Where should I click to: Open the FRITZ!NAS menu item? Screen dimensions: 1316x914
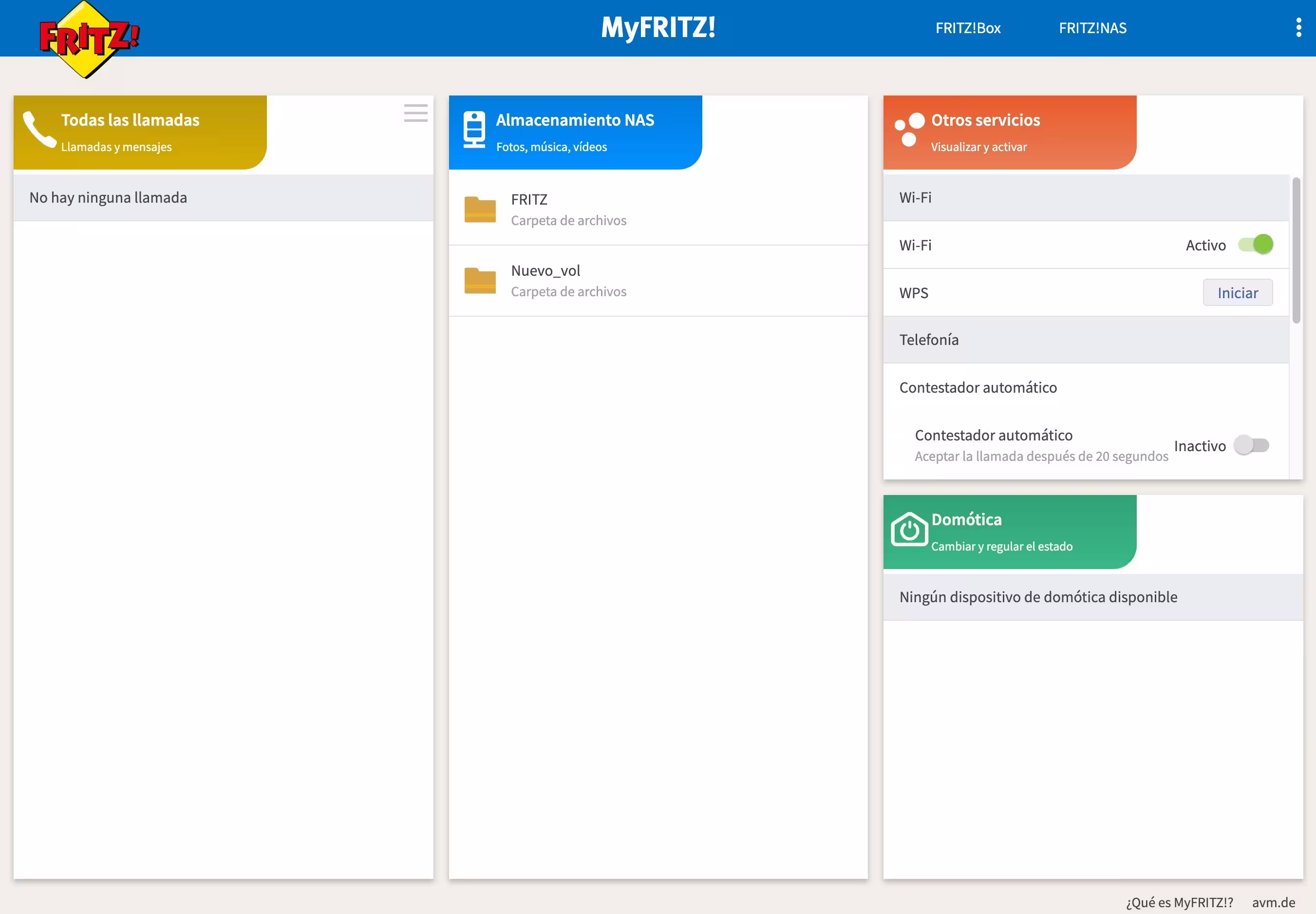point(1092,28)
